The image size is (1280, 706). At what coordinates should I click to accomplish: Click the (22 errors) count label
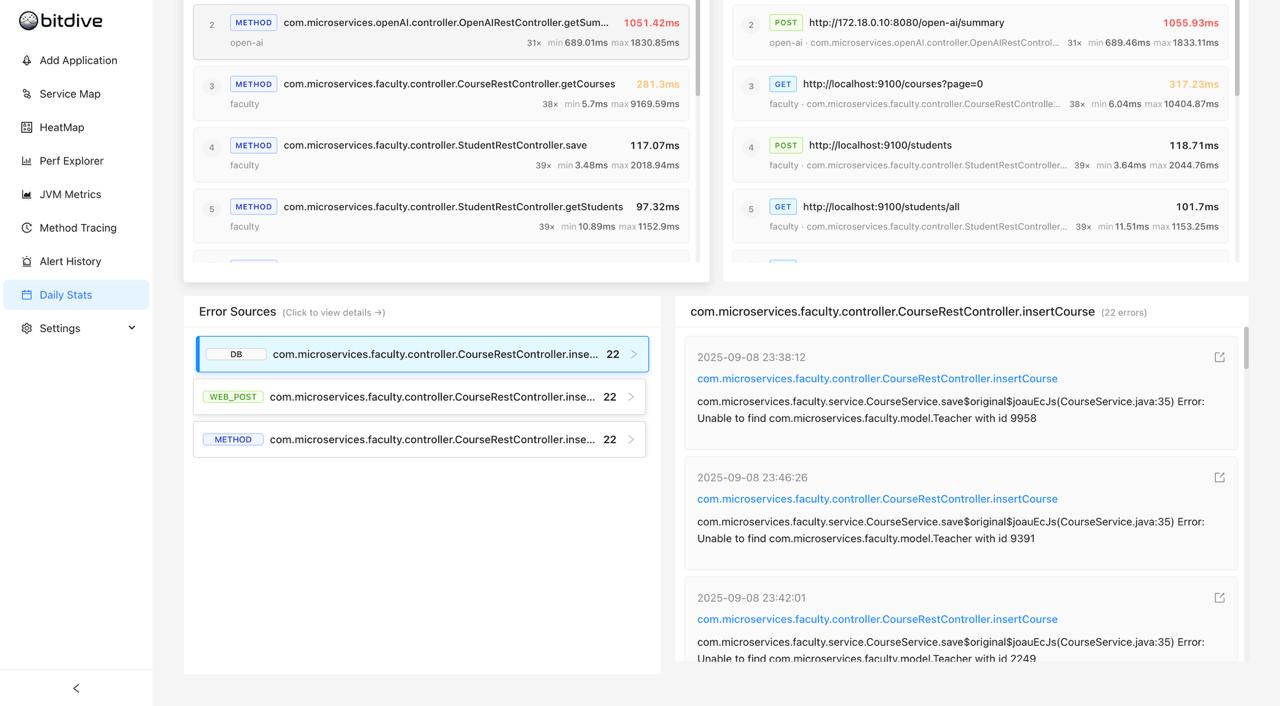(1124, 313)
